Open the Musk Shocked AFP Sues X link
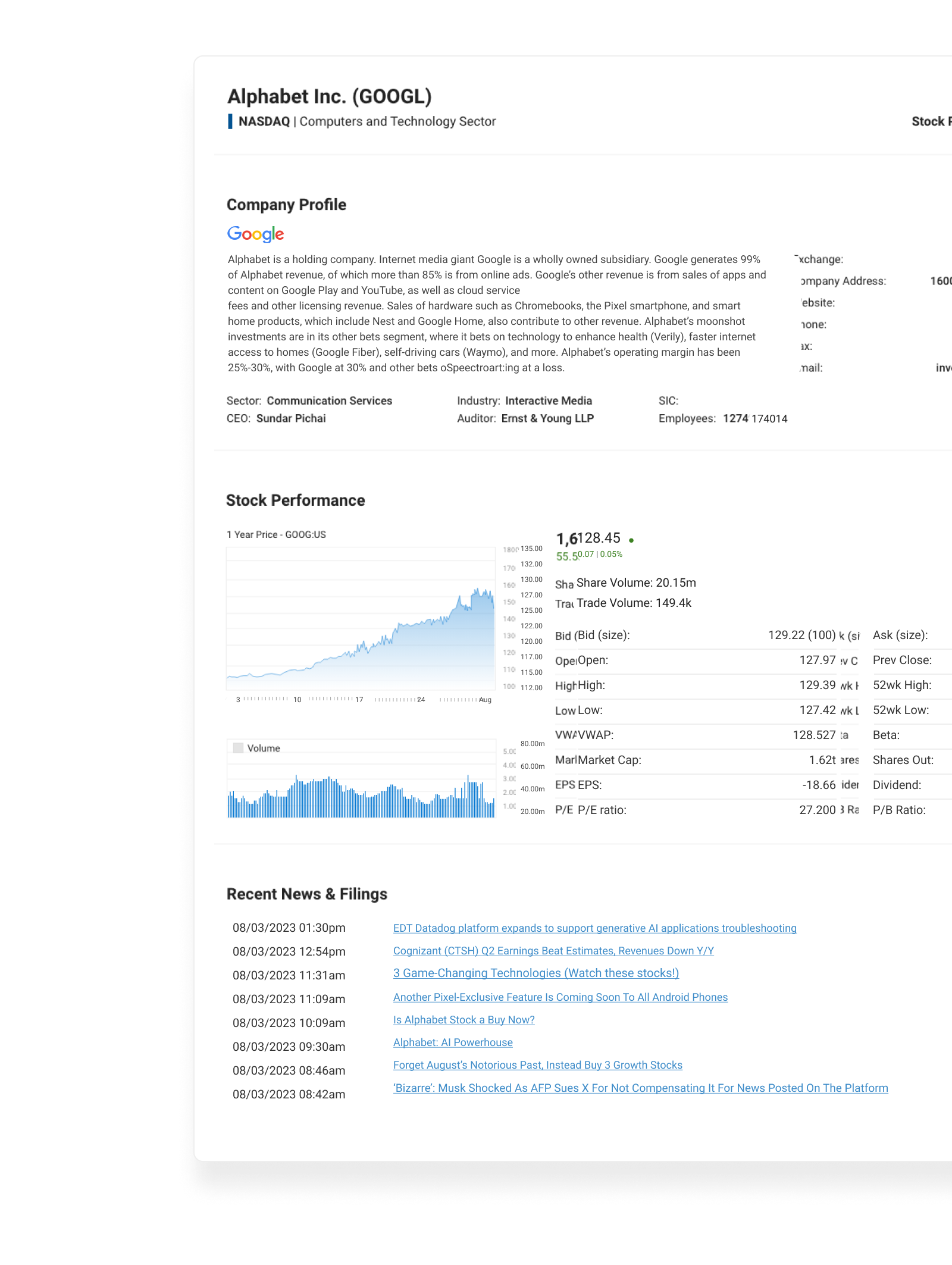The height and width of the screenshot is (1265, 952). coord(640,1088)
